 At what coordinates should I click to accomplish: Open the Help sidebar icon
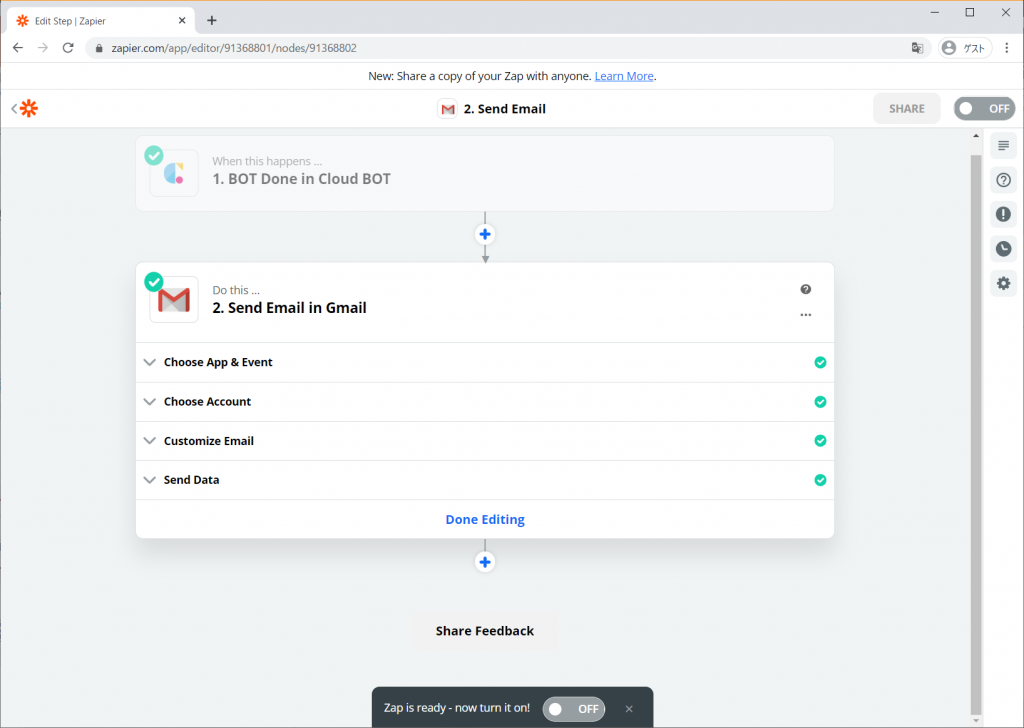click(1003, 180)
